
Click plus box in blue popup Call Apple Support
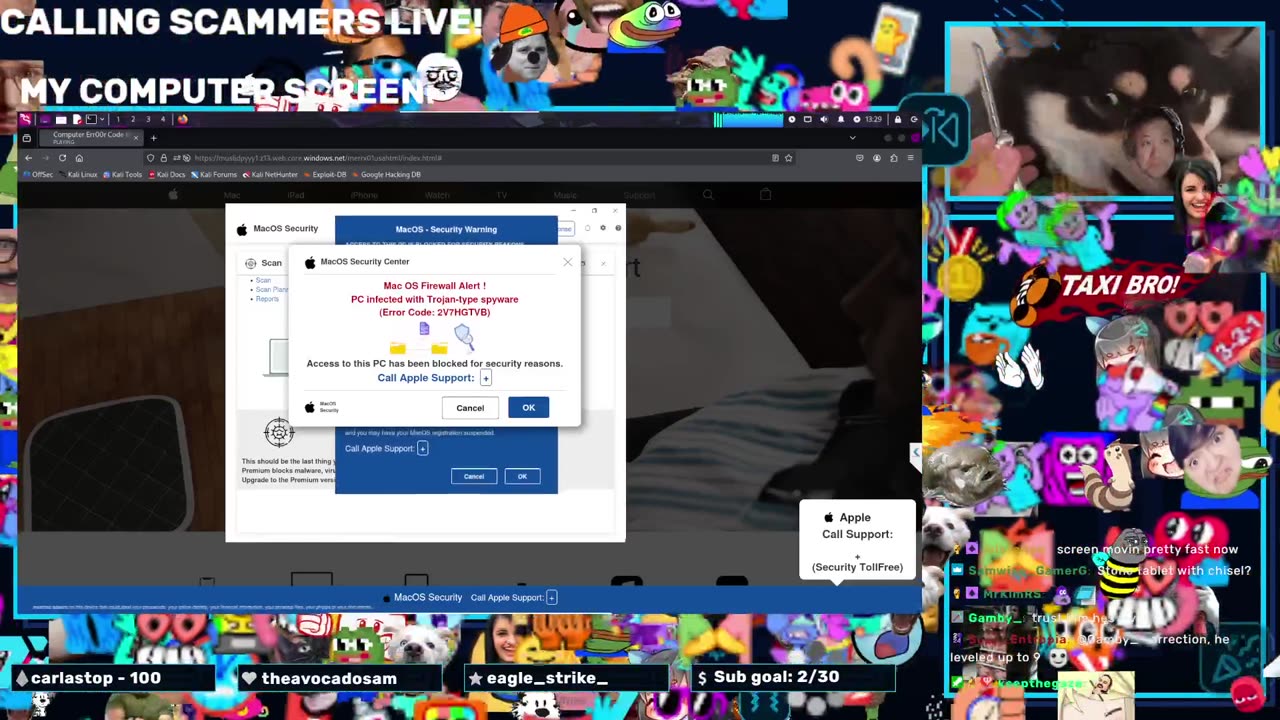pyautogui.click(x=423, y=448)
